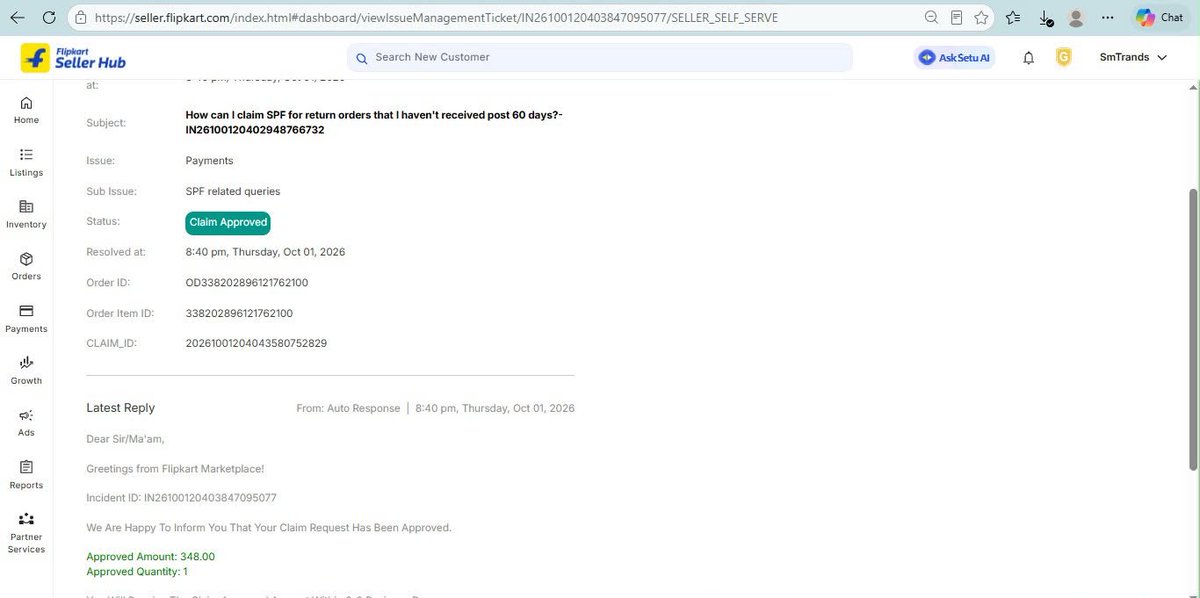
Task: Click the Resolved at timestamp value
Action: point(265,252)
